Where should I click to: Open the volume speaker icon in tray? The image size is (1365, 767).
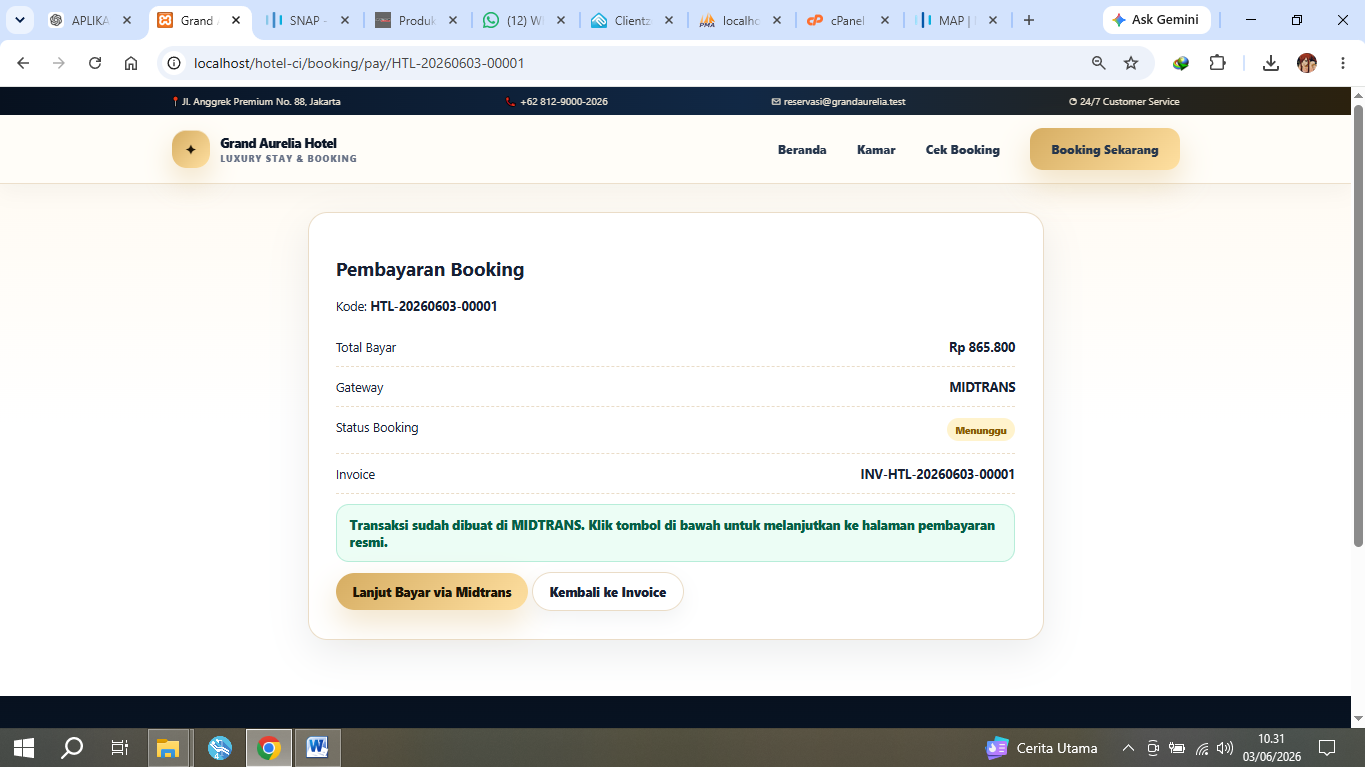pyautogui.click(x=1225, y=748)
